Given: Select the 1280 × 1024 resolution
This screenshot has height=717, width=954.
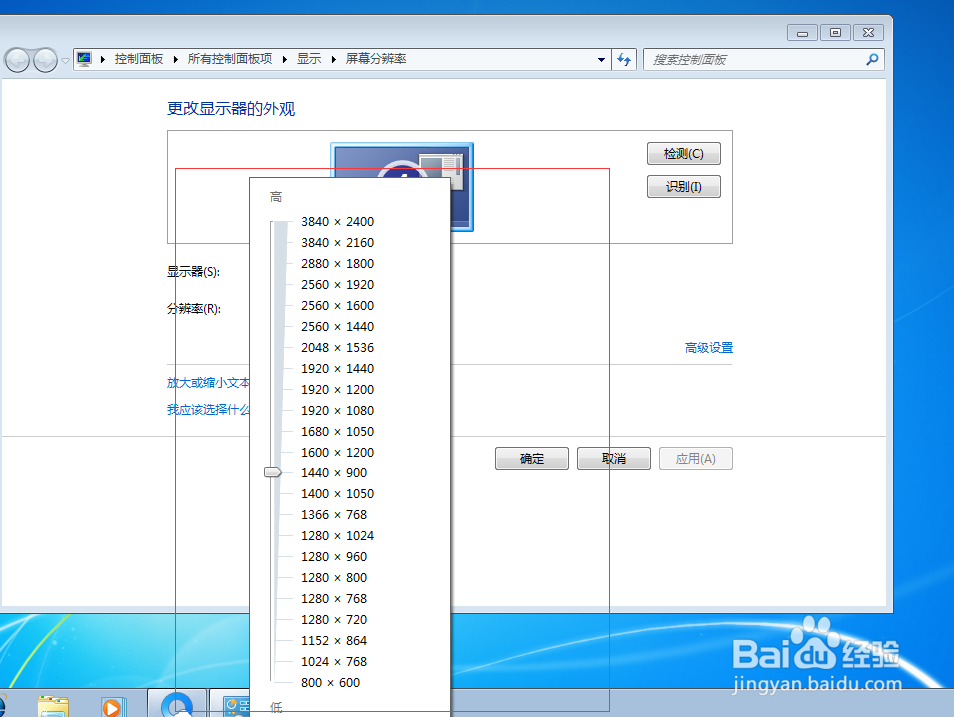Looking at the screenshot, I should 338,536.
